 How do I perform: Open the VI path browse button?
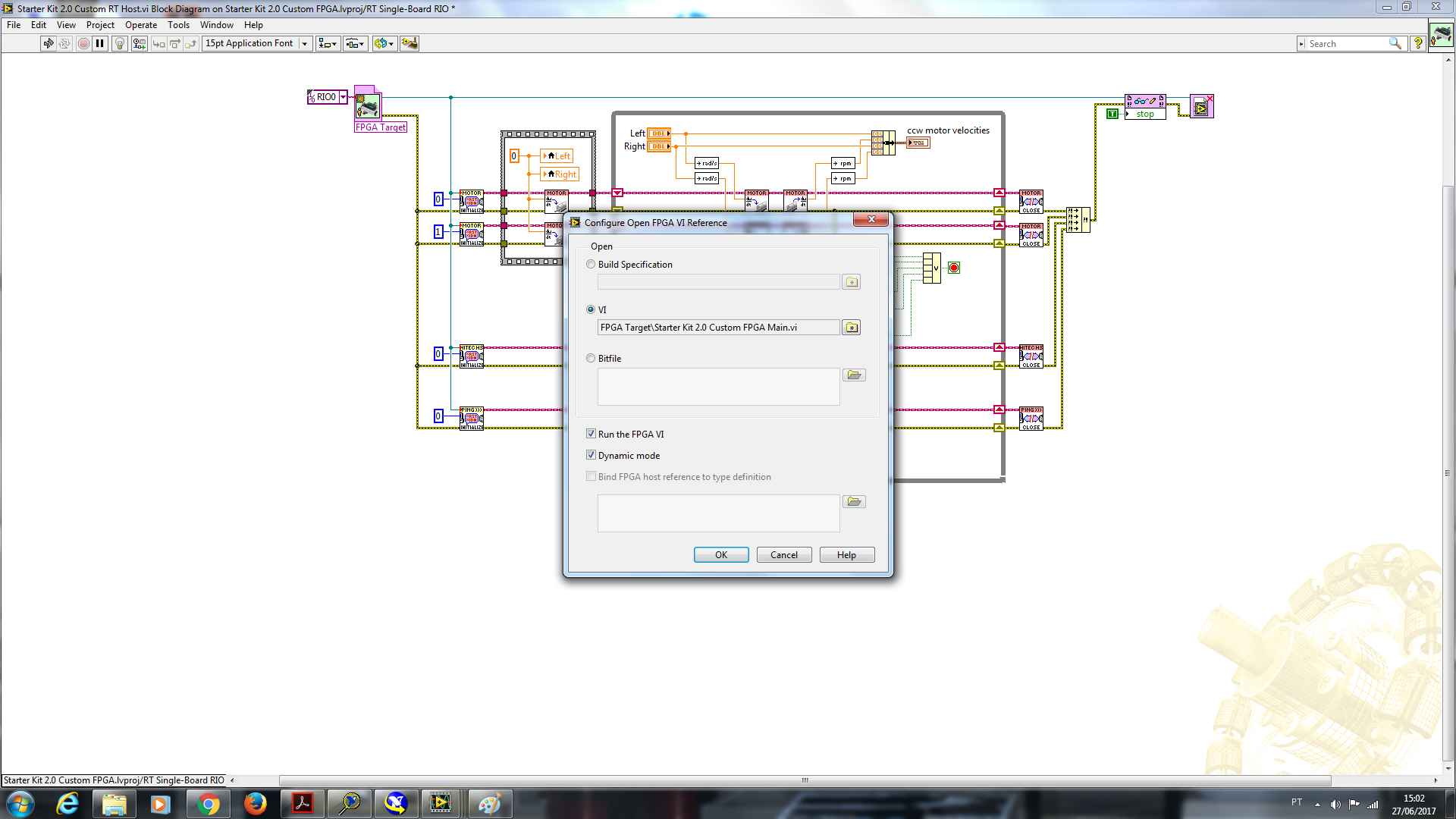(x=852, y=327)
